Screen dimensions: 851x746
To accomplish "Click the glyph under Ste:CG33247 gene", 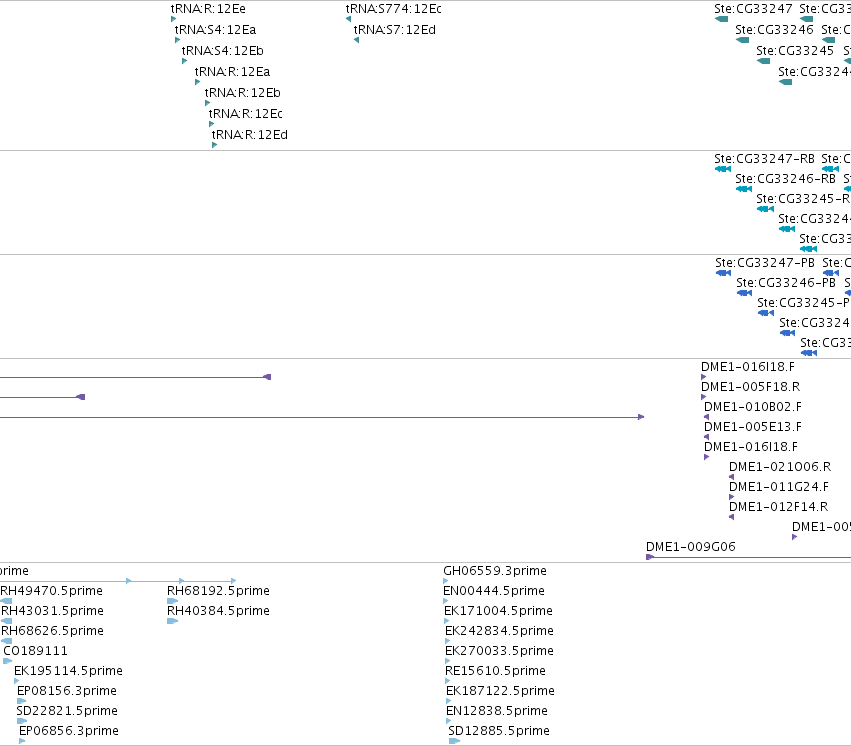I will coord(721,19).
